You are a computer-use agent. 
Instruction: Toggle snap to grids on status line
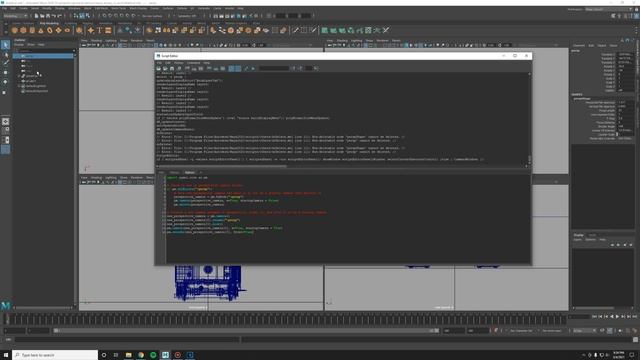coord(104,16)
